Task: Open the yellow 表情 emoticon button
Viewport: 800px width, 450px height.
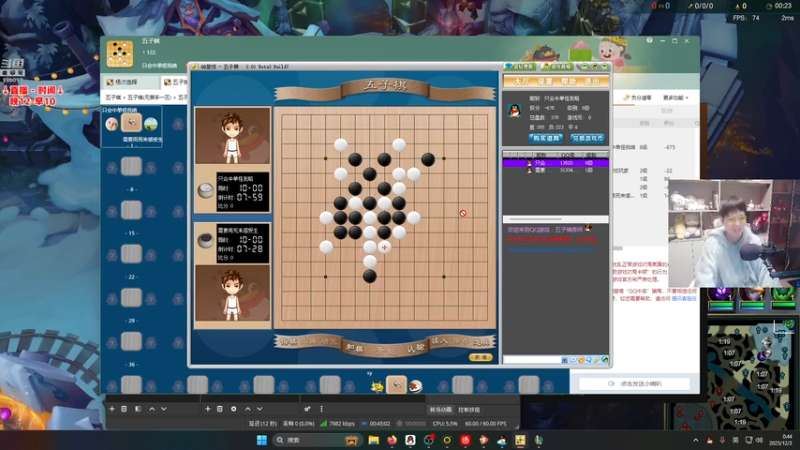Action: pos(481,357)
